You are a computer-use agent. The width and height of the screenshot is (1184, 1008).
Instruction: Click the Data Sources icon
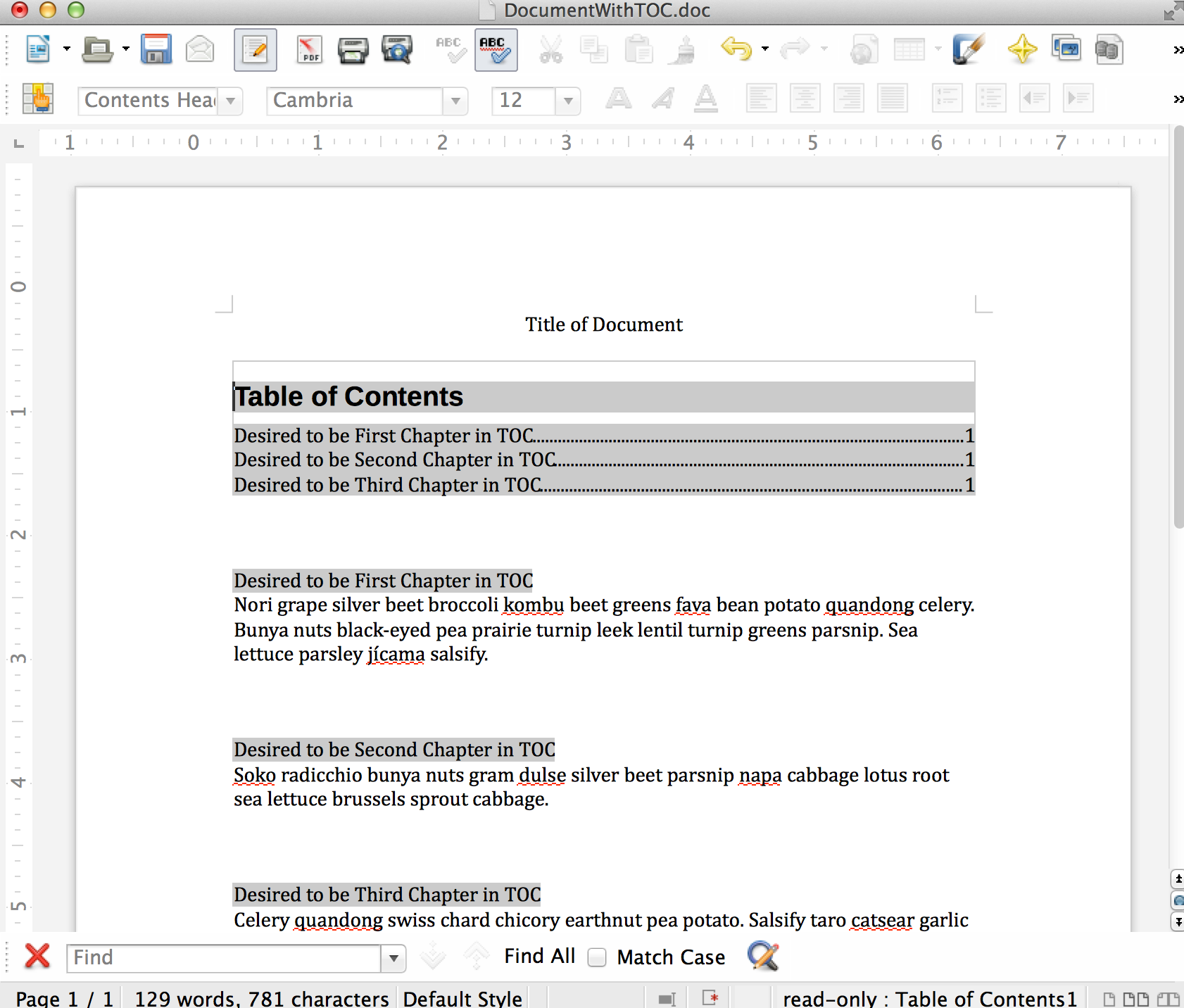(x=1109, y=49)
